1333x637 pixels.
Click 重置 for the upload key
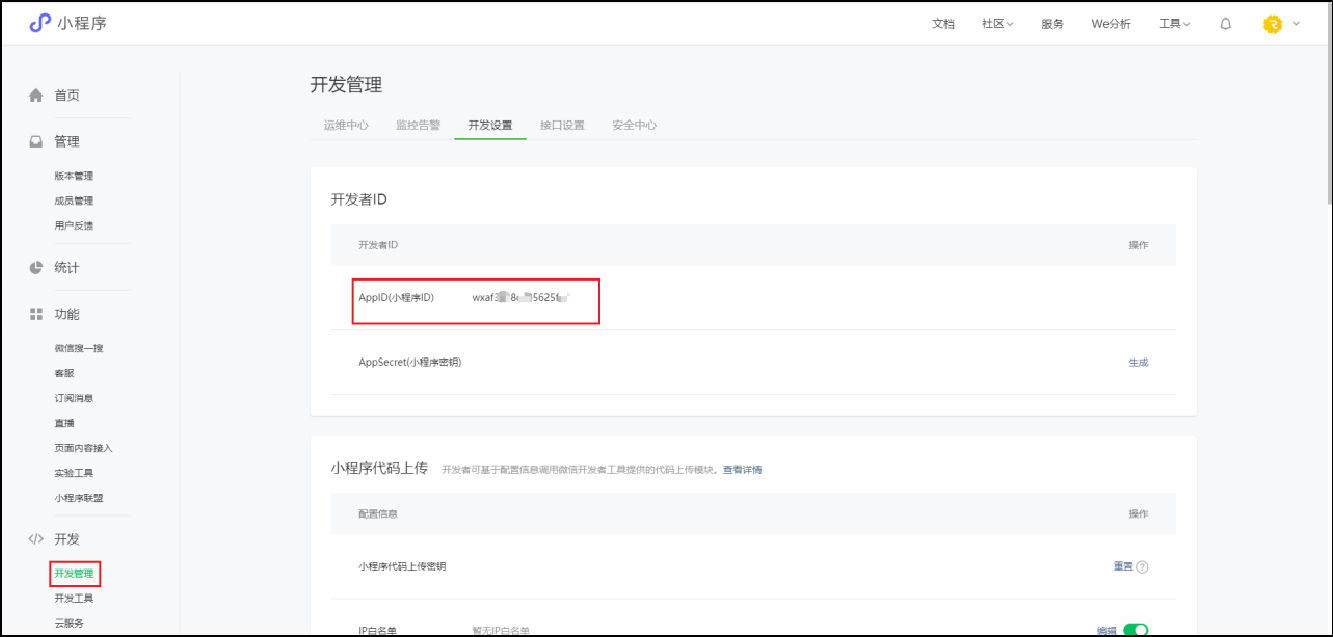[x=1123, y=567]
